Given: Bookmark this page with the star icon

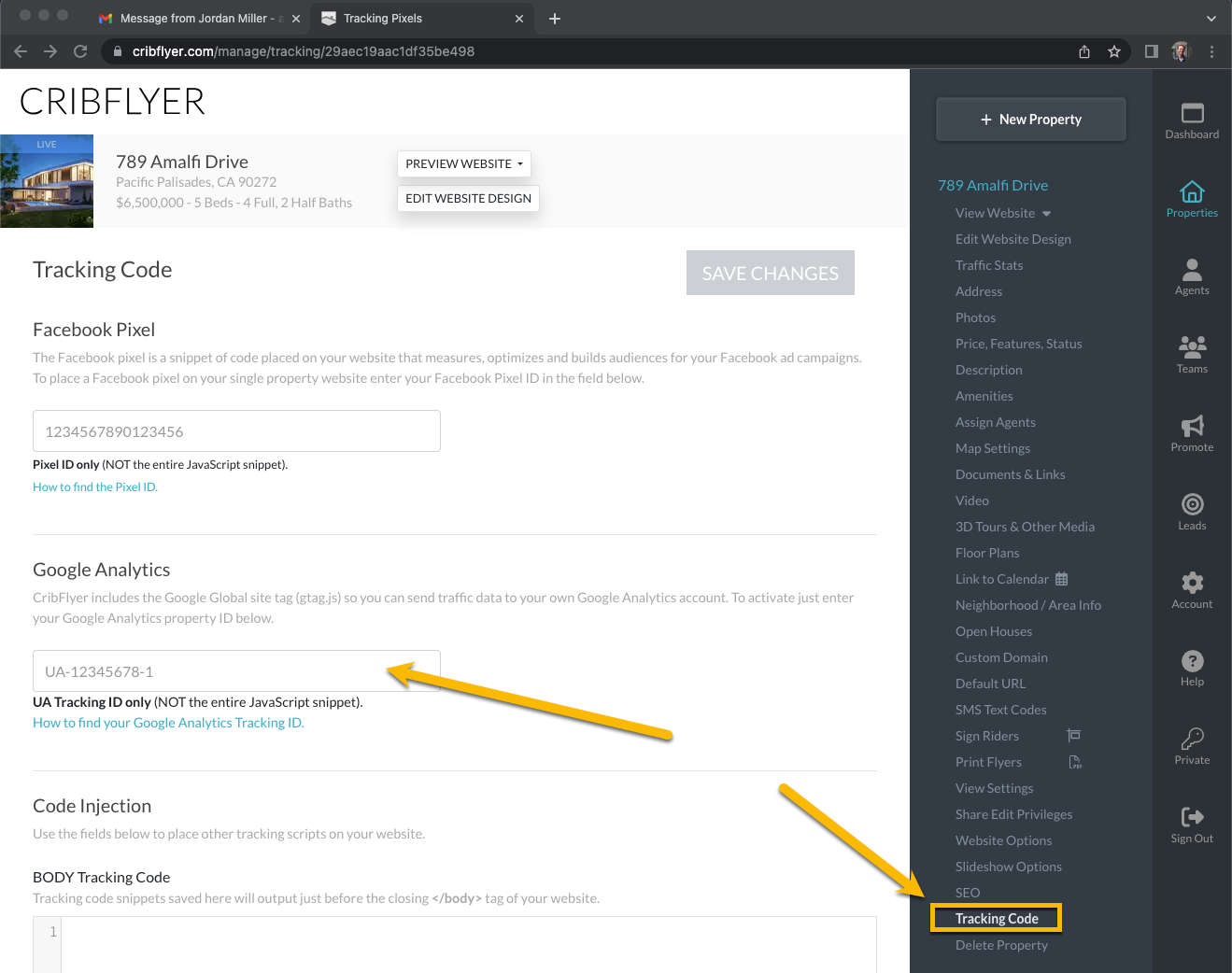Looking at the screenshot, I should 1114,51.
